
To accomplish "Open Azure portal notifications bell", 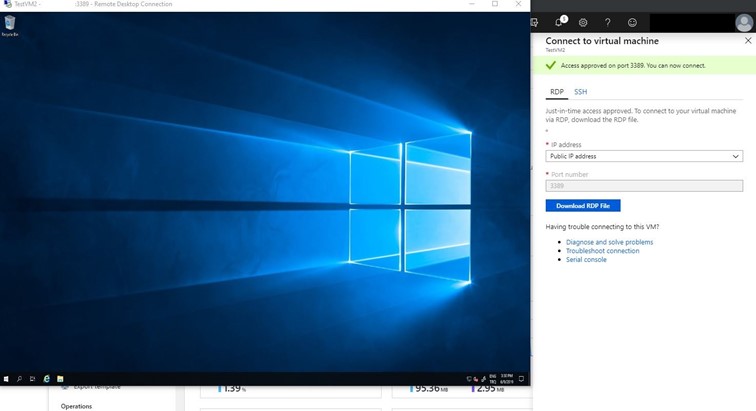I will [559, 22].
